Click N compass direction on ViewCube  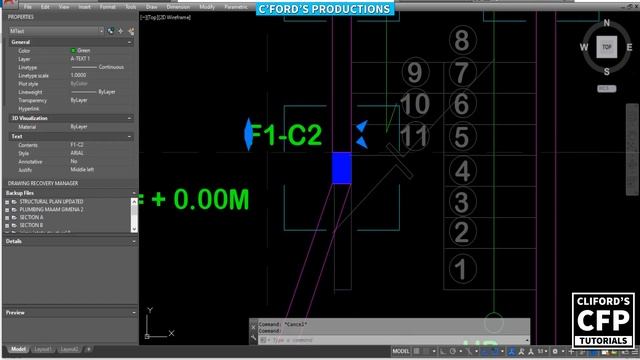point(607,23)
